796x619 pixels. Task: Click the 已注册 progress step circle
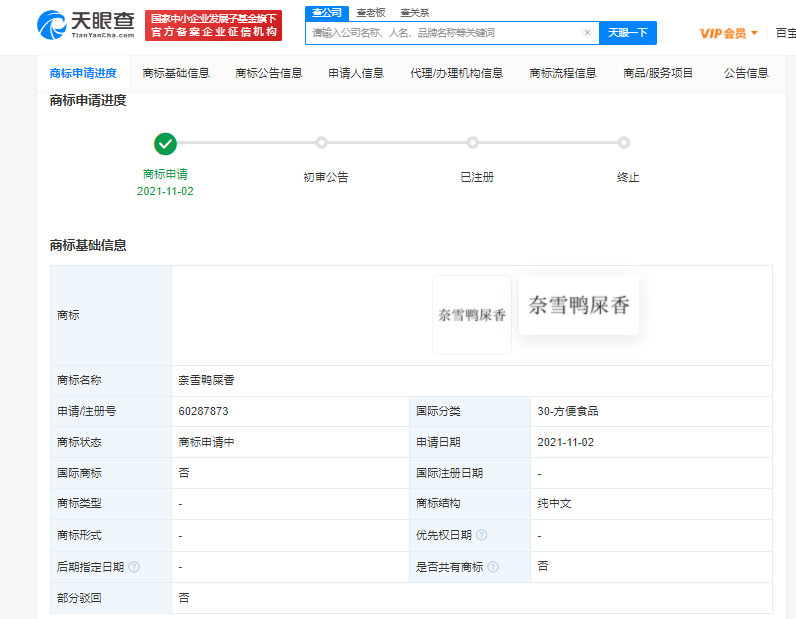pyautogui.click(x=473, y=143)
